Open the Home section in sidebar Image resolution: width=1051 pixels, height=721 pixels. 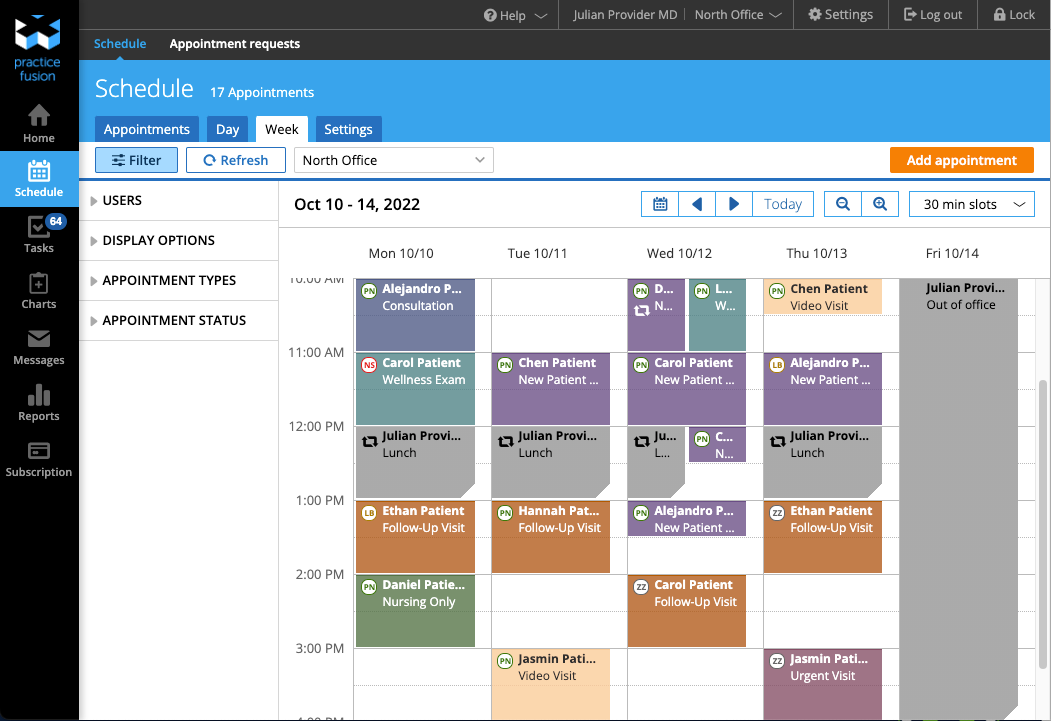[38, 122]
